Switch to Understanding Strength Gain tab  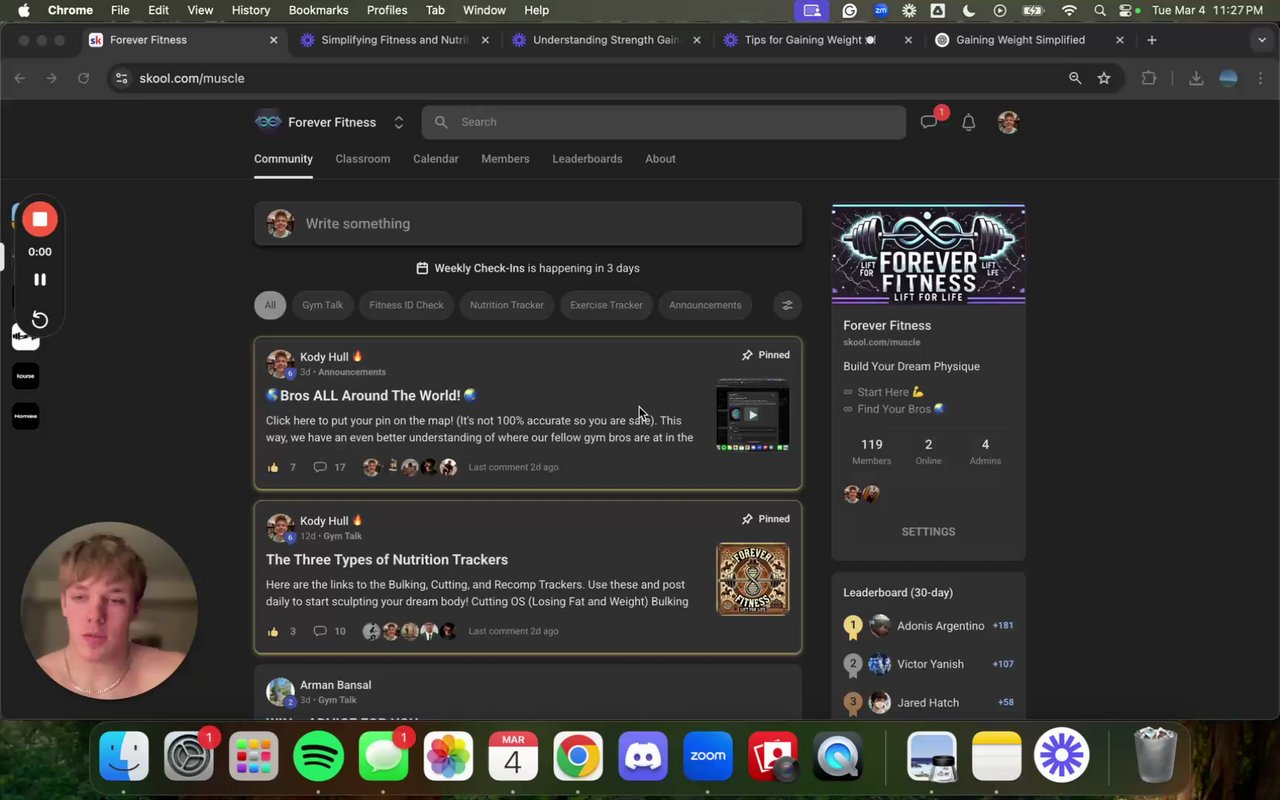(x=606, y=40)
